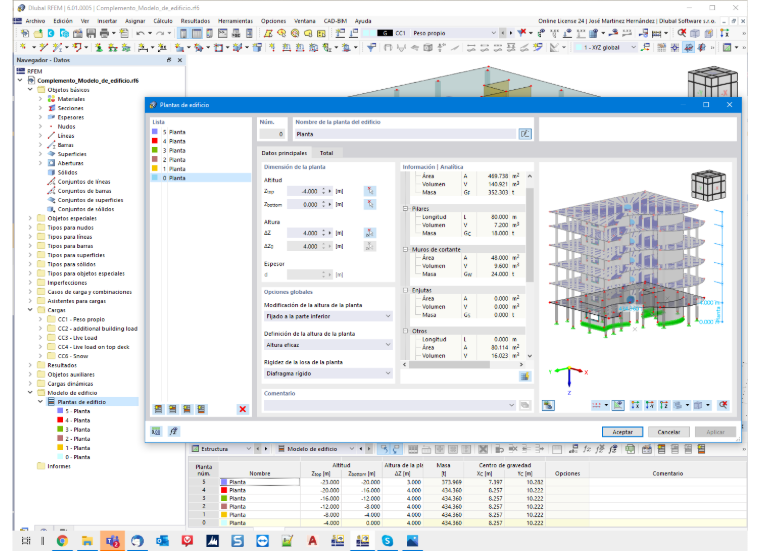Image resolution: width=760 pixels, height=551 pixels.
Task: Select 5 Planta purple swatch in Lista
Action: (155, 132)
